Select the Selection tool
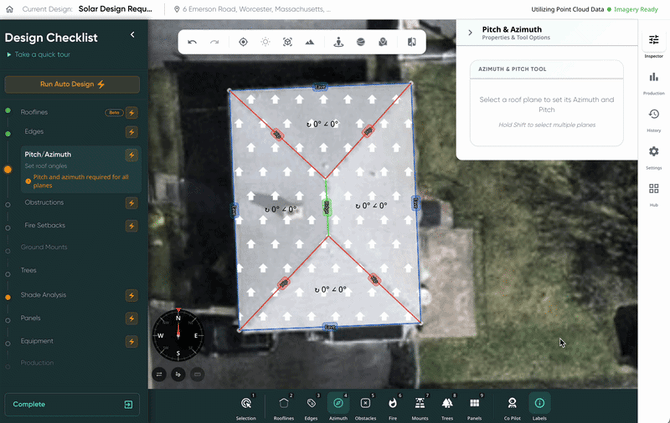Viewport: 670px width, 423px height. pyautogui.click(x=246, y=408)
